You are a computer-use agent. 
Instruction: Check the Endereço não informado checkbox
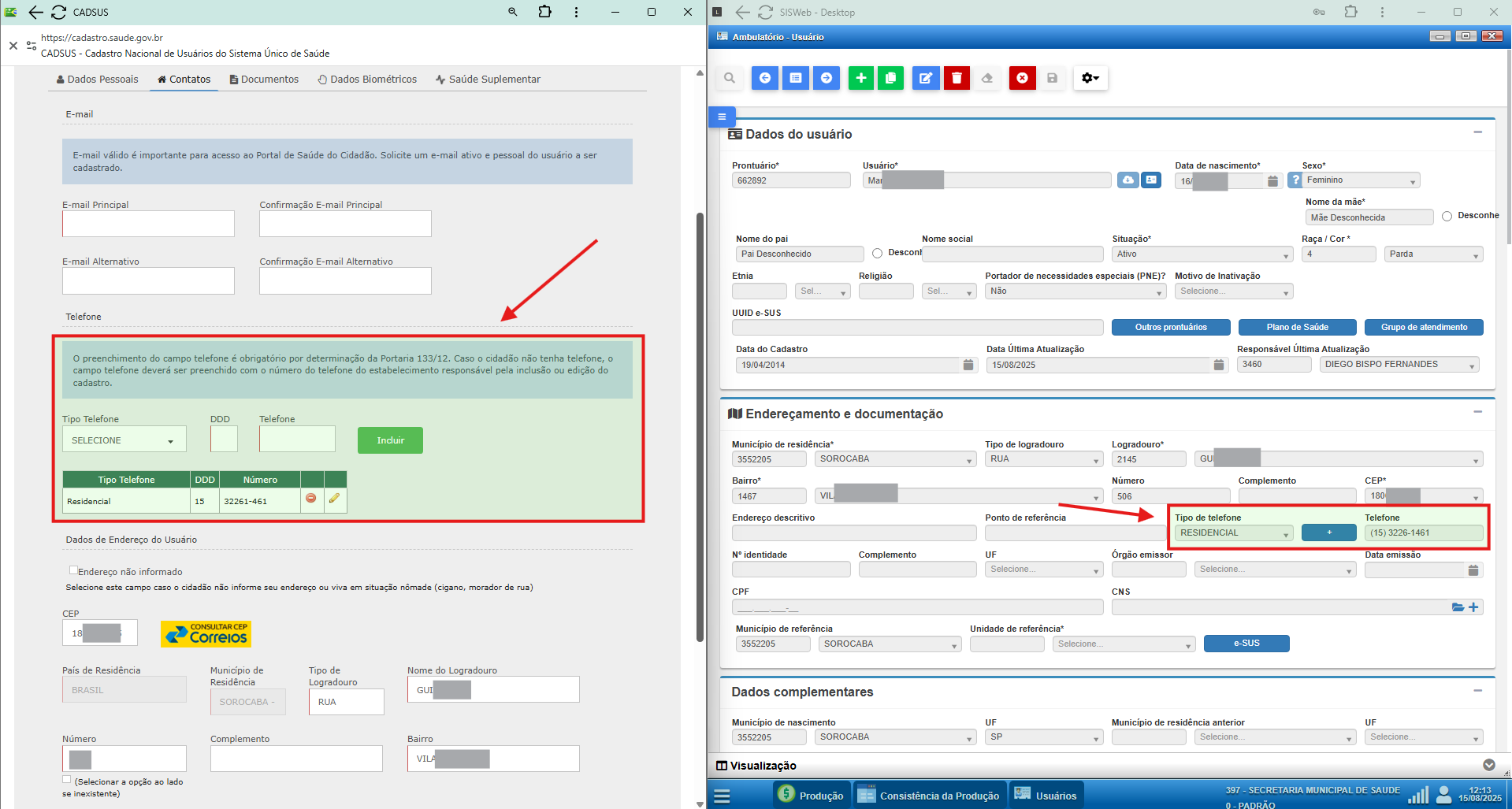point(73,570)
